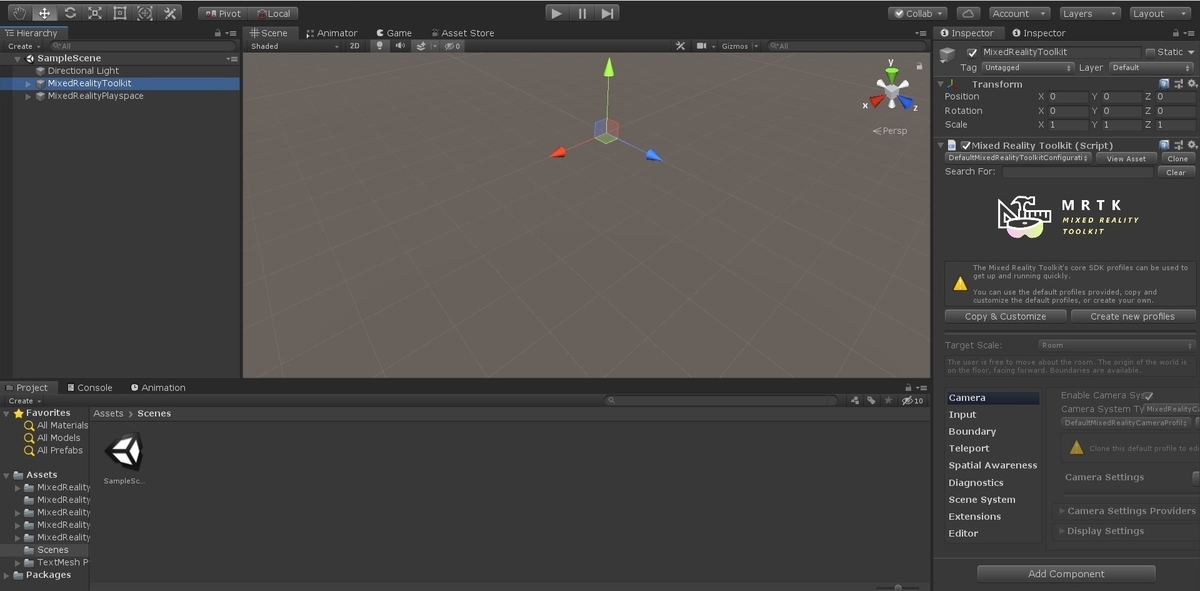Switch to the Animator tab

pos(331,33)
